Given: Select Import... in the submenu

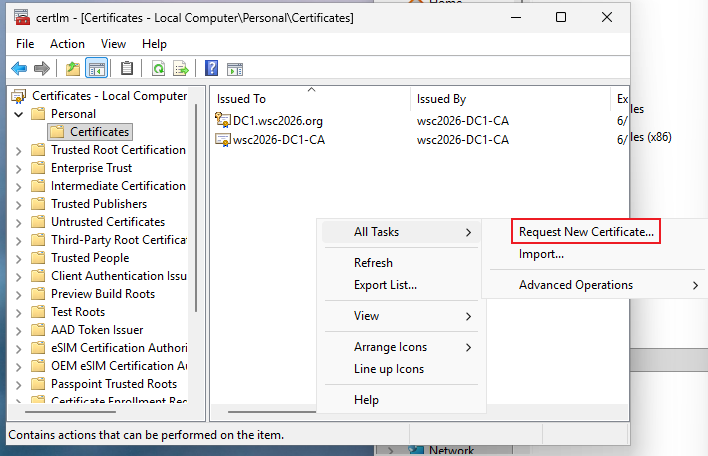Looking at the screenshot, I should (541, 254).
